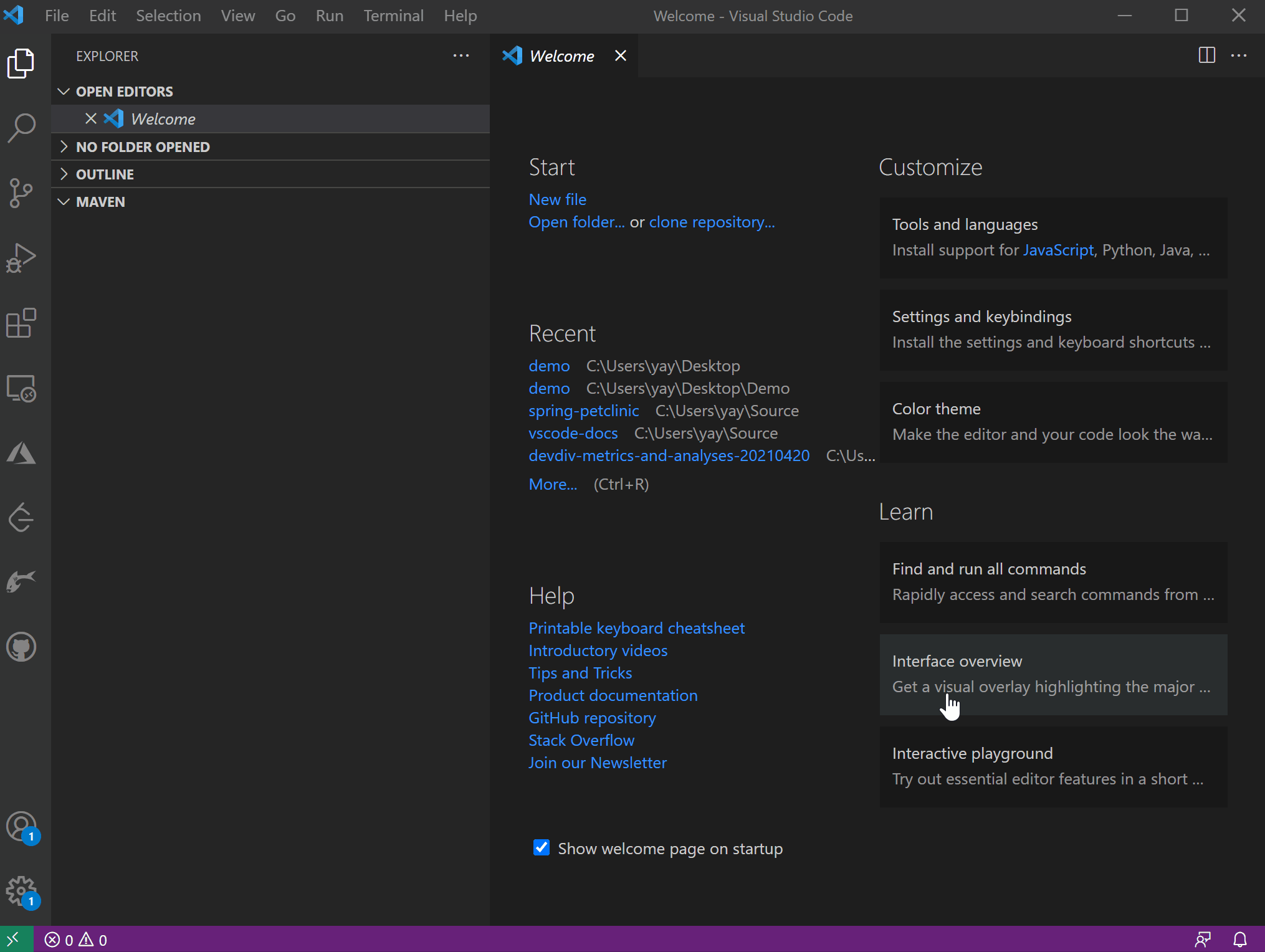Toggle Show welcome page on startup
This screenshot has height=952, width=1265.
pyautogui.click(x=540, y=847)
